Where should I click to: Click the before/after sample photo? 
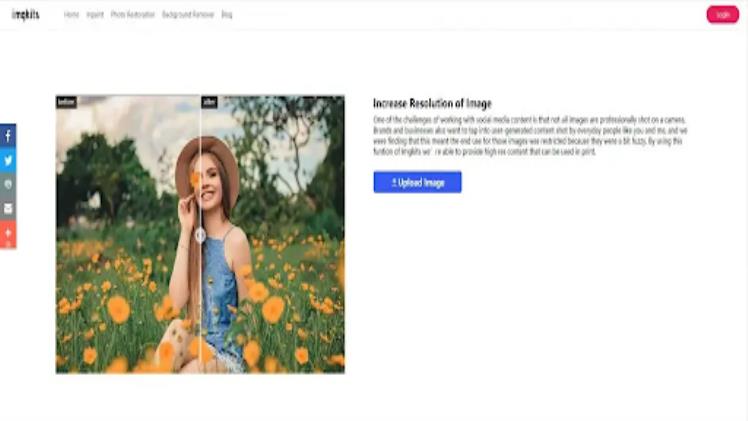coord(200,234)
